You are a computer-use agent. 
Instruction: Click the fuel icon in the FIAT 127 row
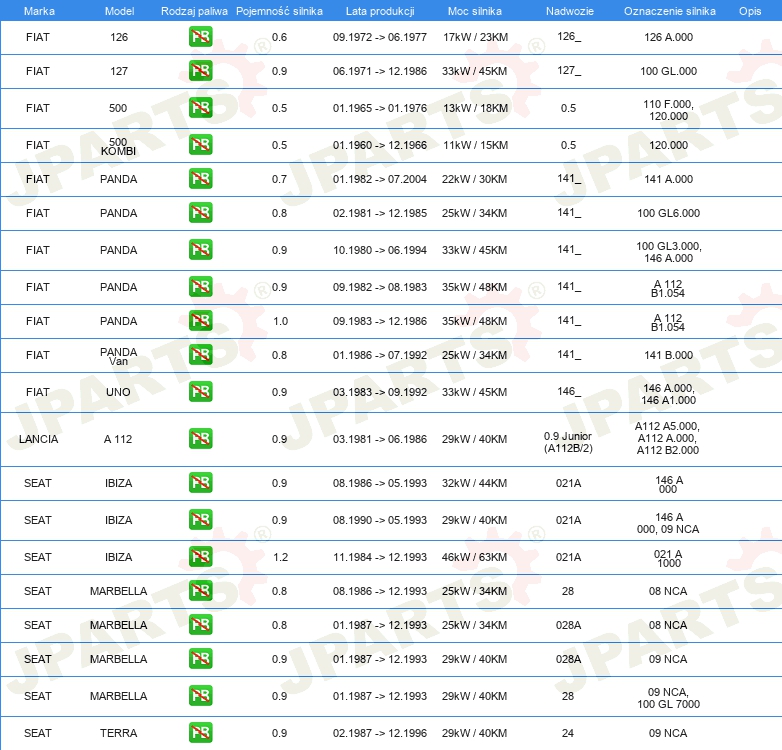coord(200,71)
